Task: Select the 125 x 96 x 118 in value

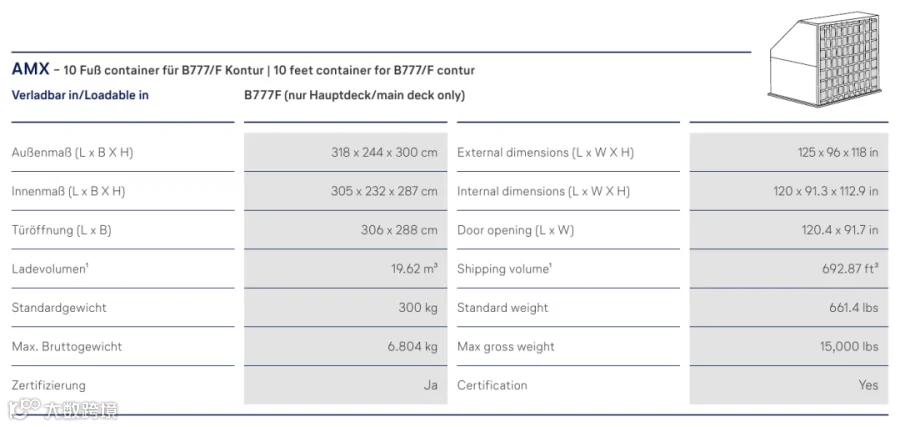Action: click(x=838, y=153)
